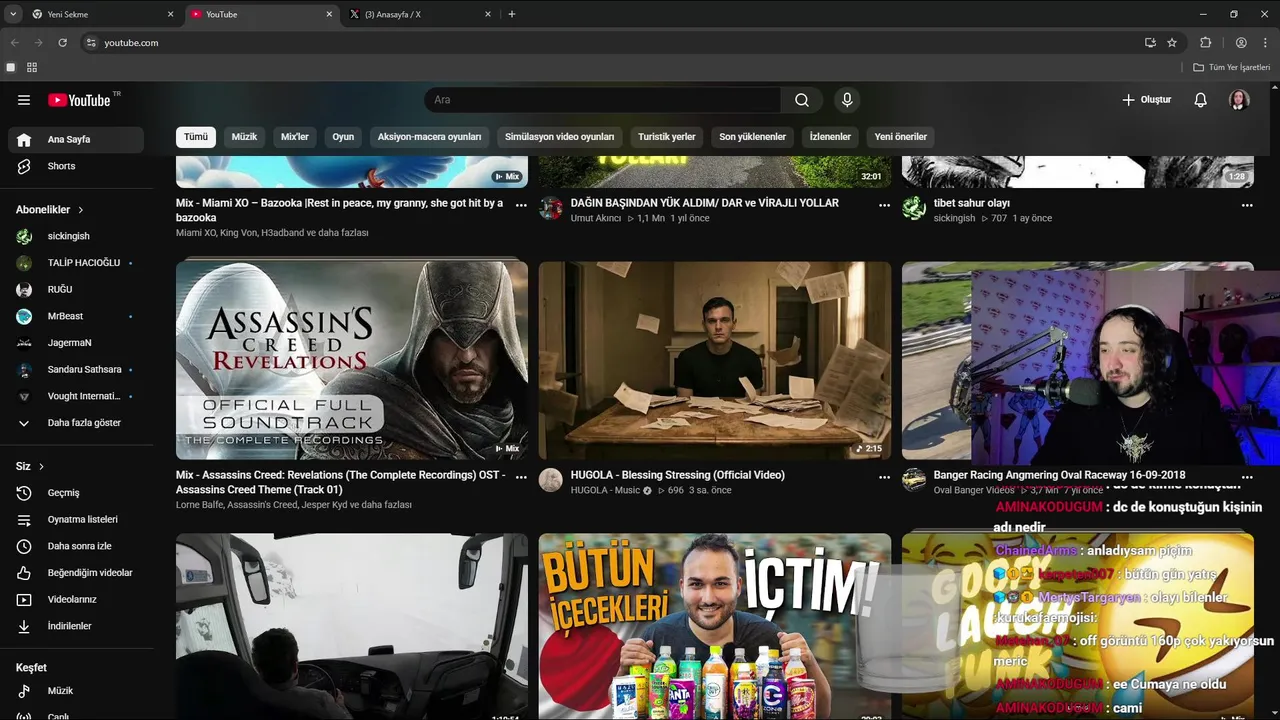Screen dimensions: 1280x720
Task: Expand Daha fazla göster subscriptions
Action: click(76, 423)
